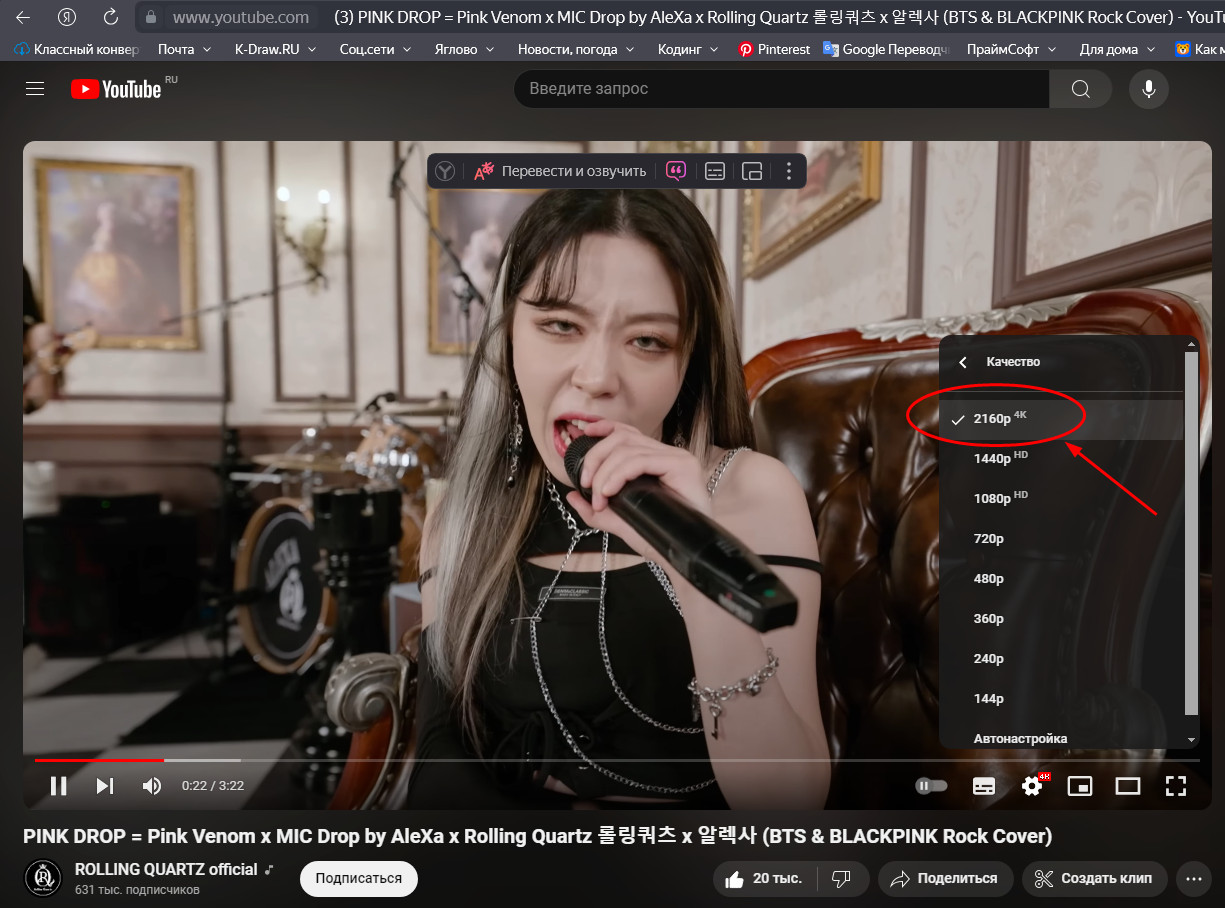
Task: Select 1080p HD quality
Action: pyautogui.click(x=1061, y=499)
